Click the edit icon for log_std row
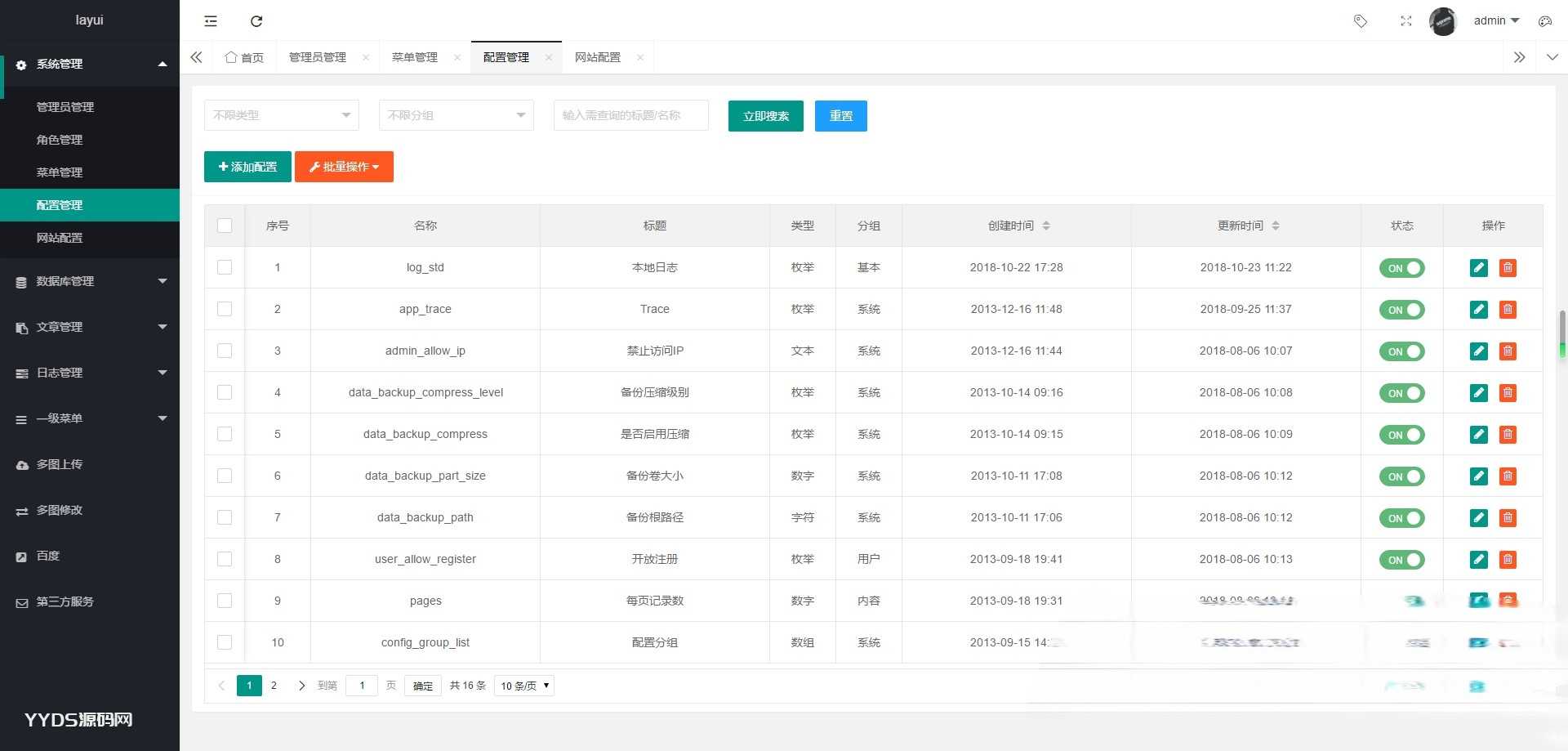Screen dimensions: 1568x751 (1478, 268)
